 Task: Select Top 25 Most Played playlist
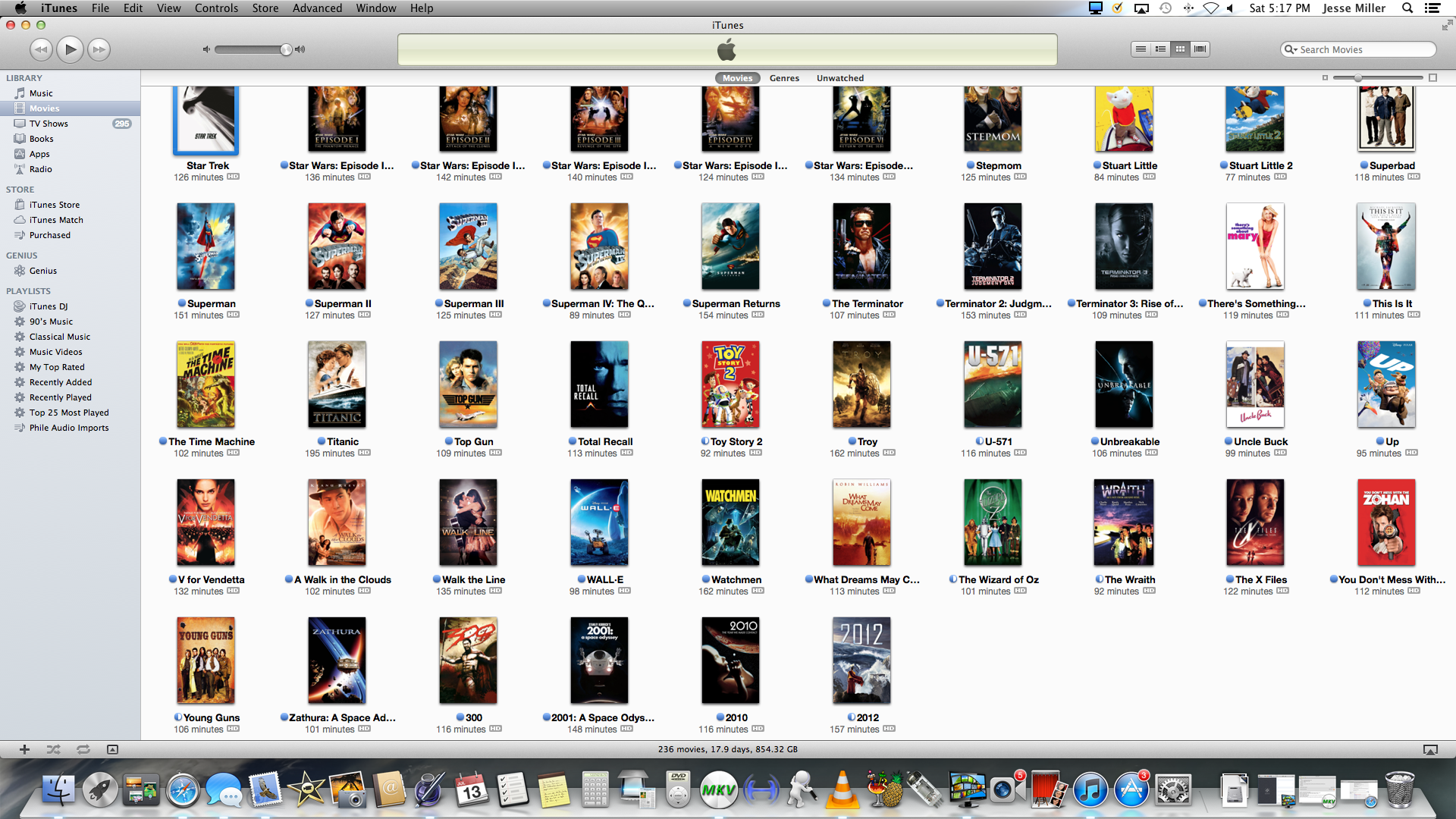tap(70, 413)
